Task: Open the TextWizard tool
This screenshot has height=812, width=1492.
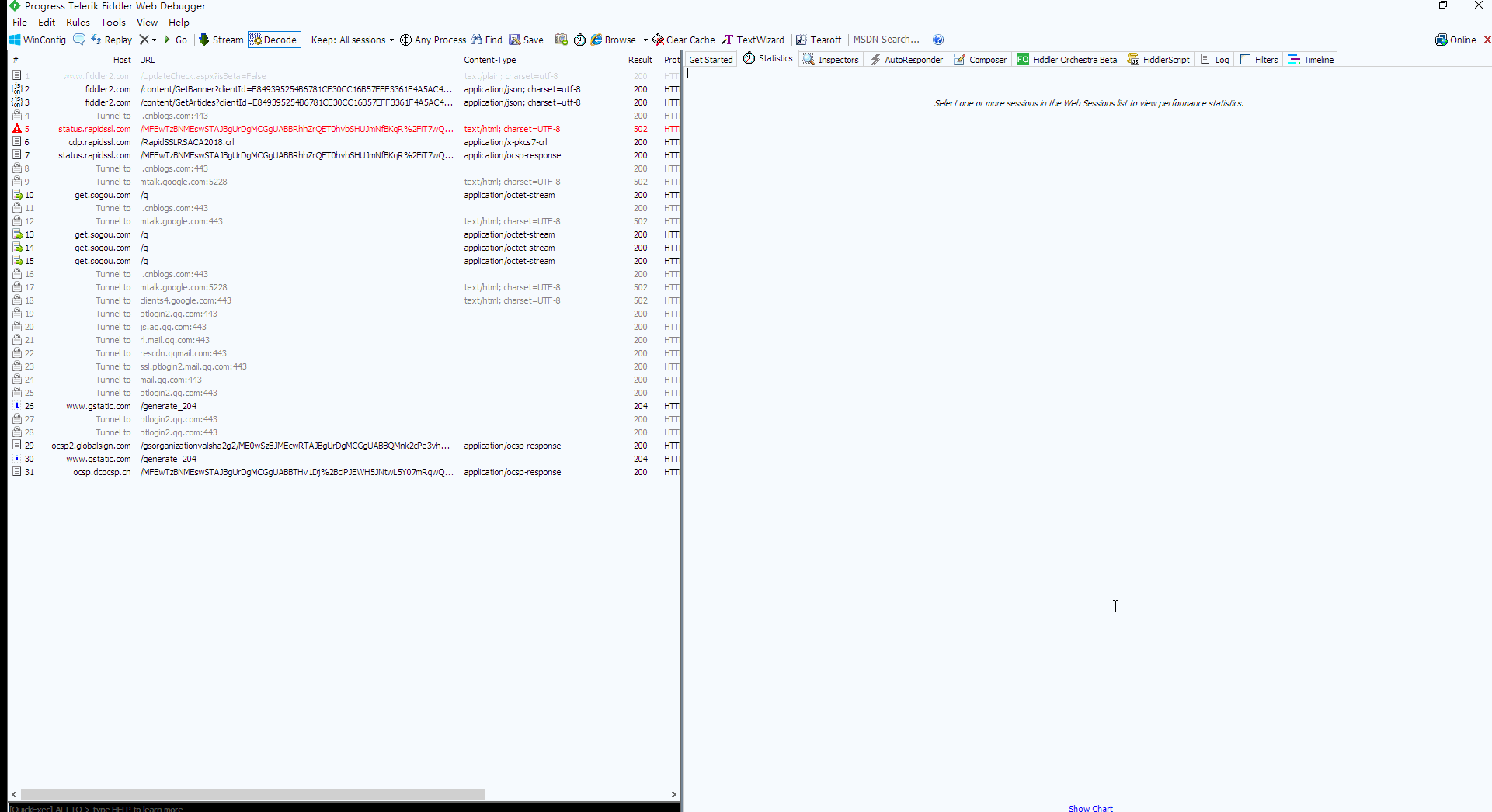Action: [753, 40]
